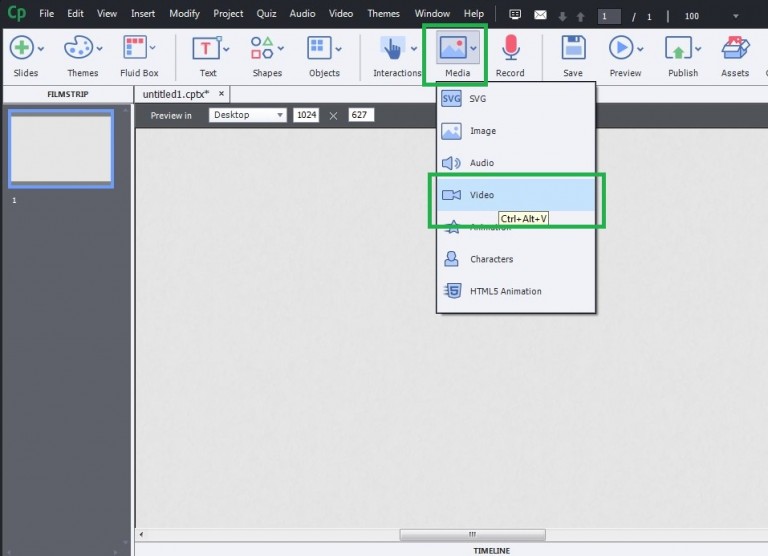This screenshot has width=768, height=556.
Task: Expand the Themes toolbar dropdown arrow
Action: pos(99,48)
